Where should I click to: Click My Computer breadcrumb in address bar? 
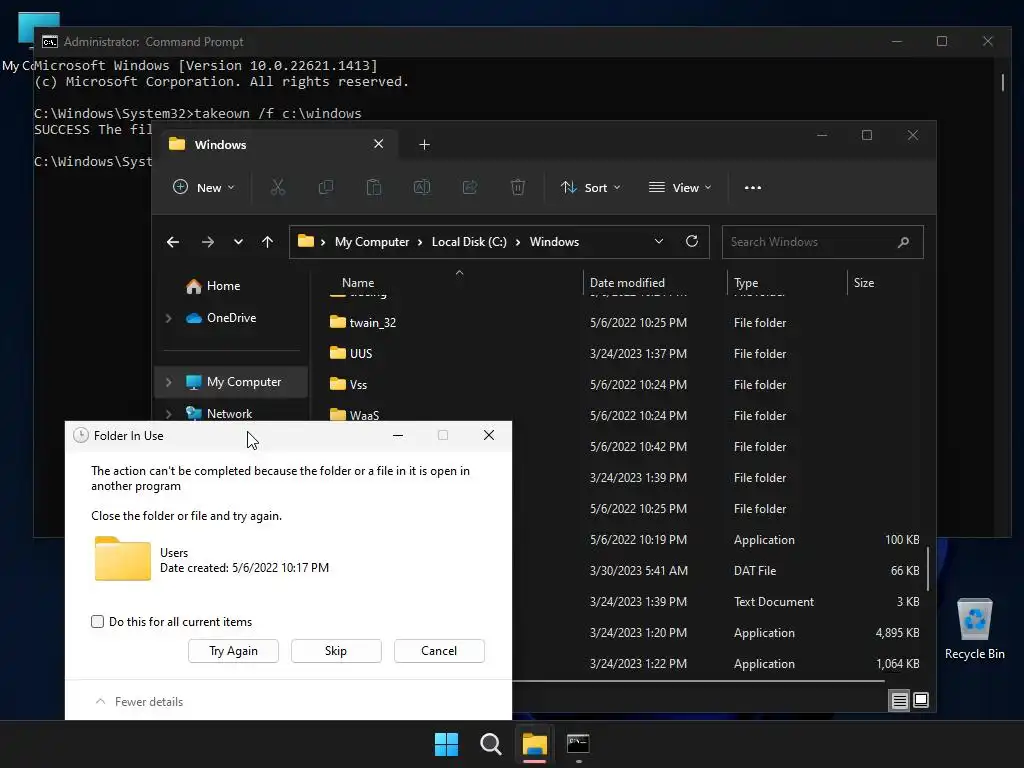(372, 242)
